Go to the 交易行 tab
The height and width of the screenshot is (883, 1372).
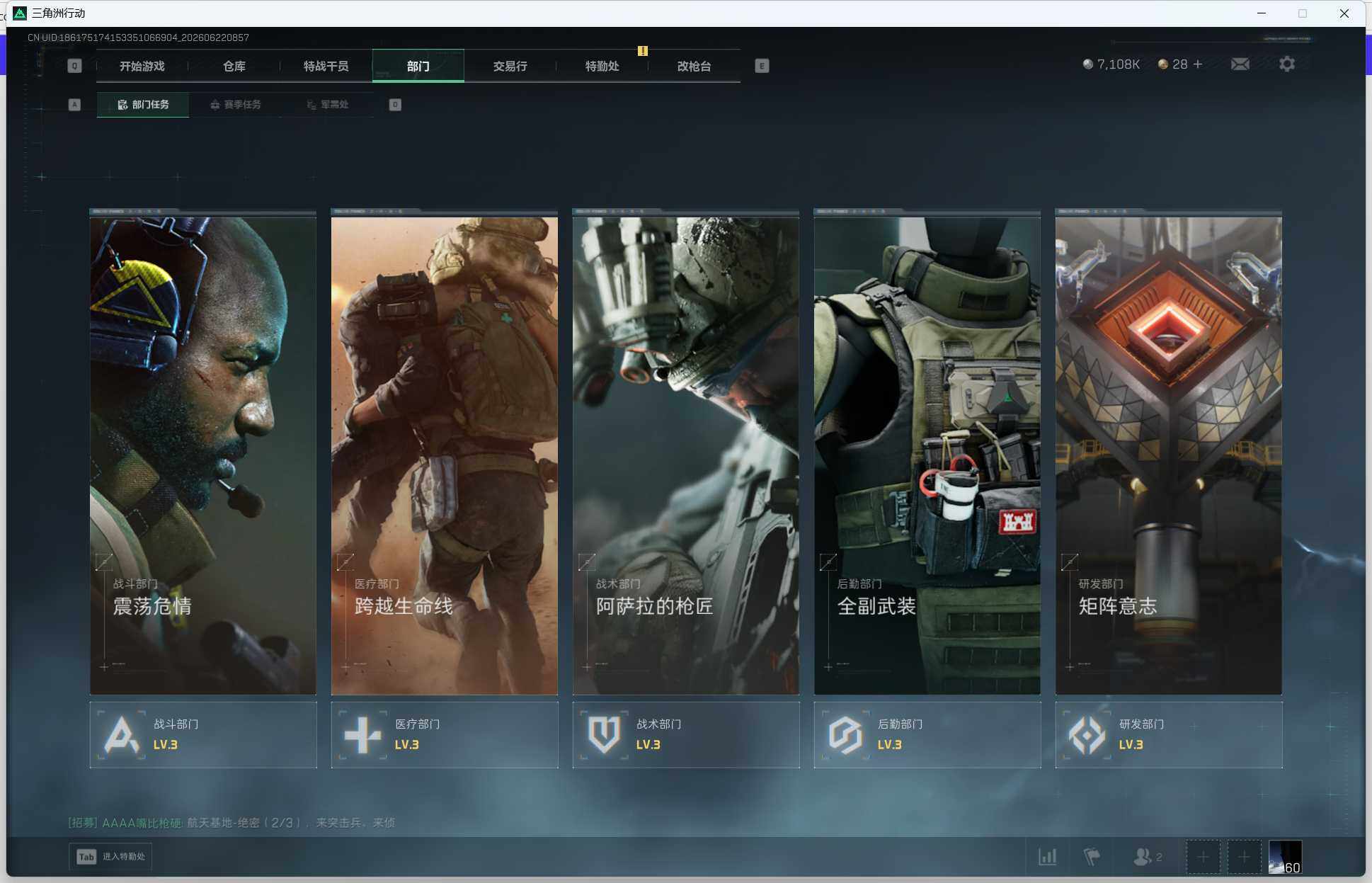[510, 66]
